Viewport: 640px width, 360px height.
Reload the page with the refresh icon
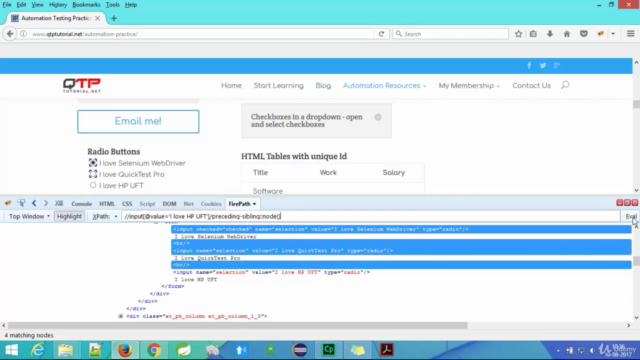click(381, 34)
